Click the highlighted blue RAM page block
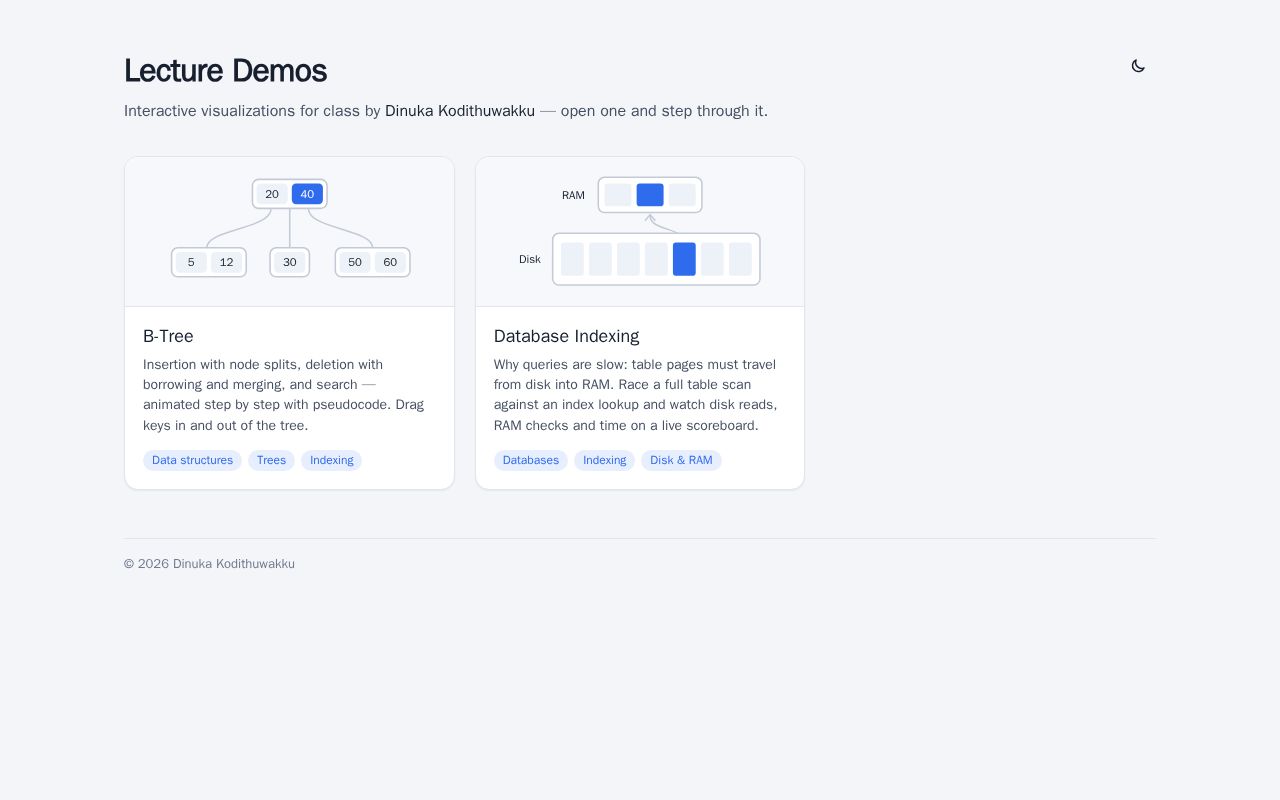1280x800 pixels. (x=650, y=195)
